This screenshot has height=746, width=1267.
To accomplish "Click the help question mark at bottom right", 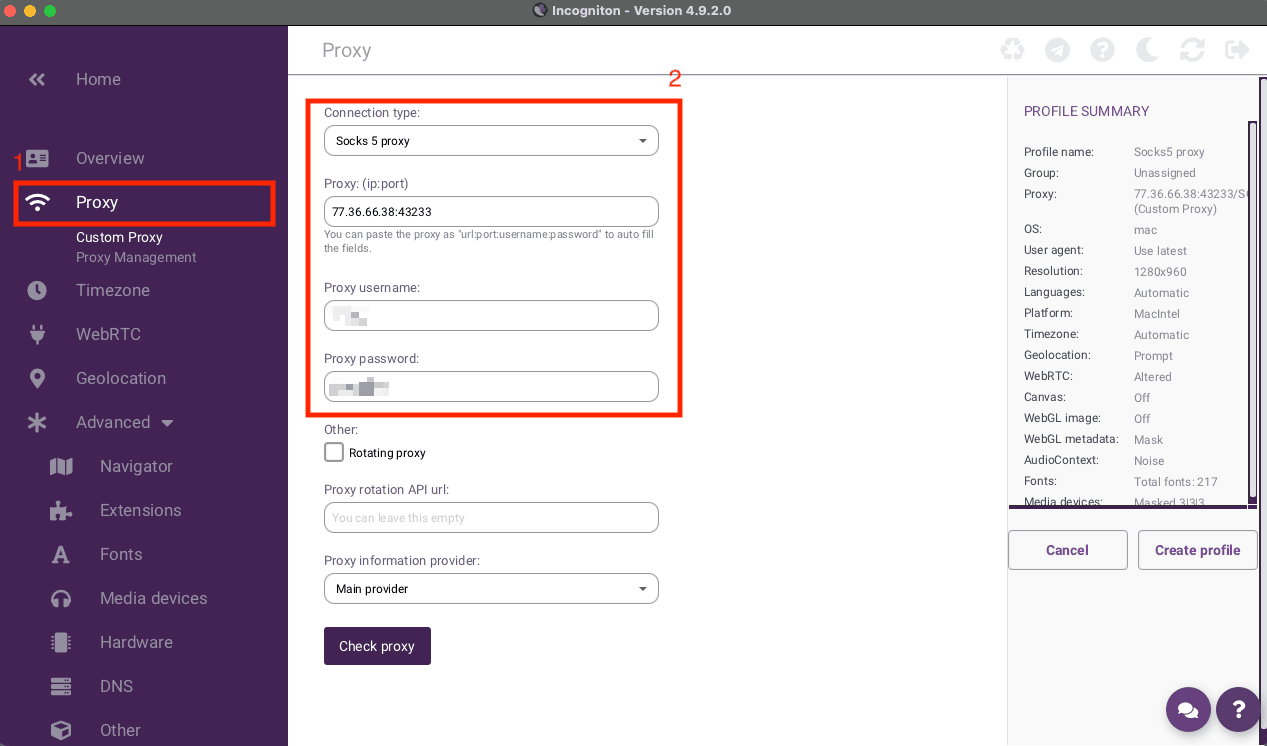I will (1238, 709).
